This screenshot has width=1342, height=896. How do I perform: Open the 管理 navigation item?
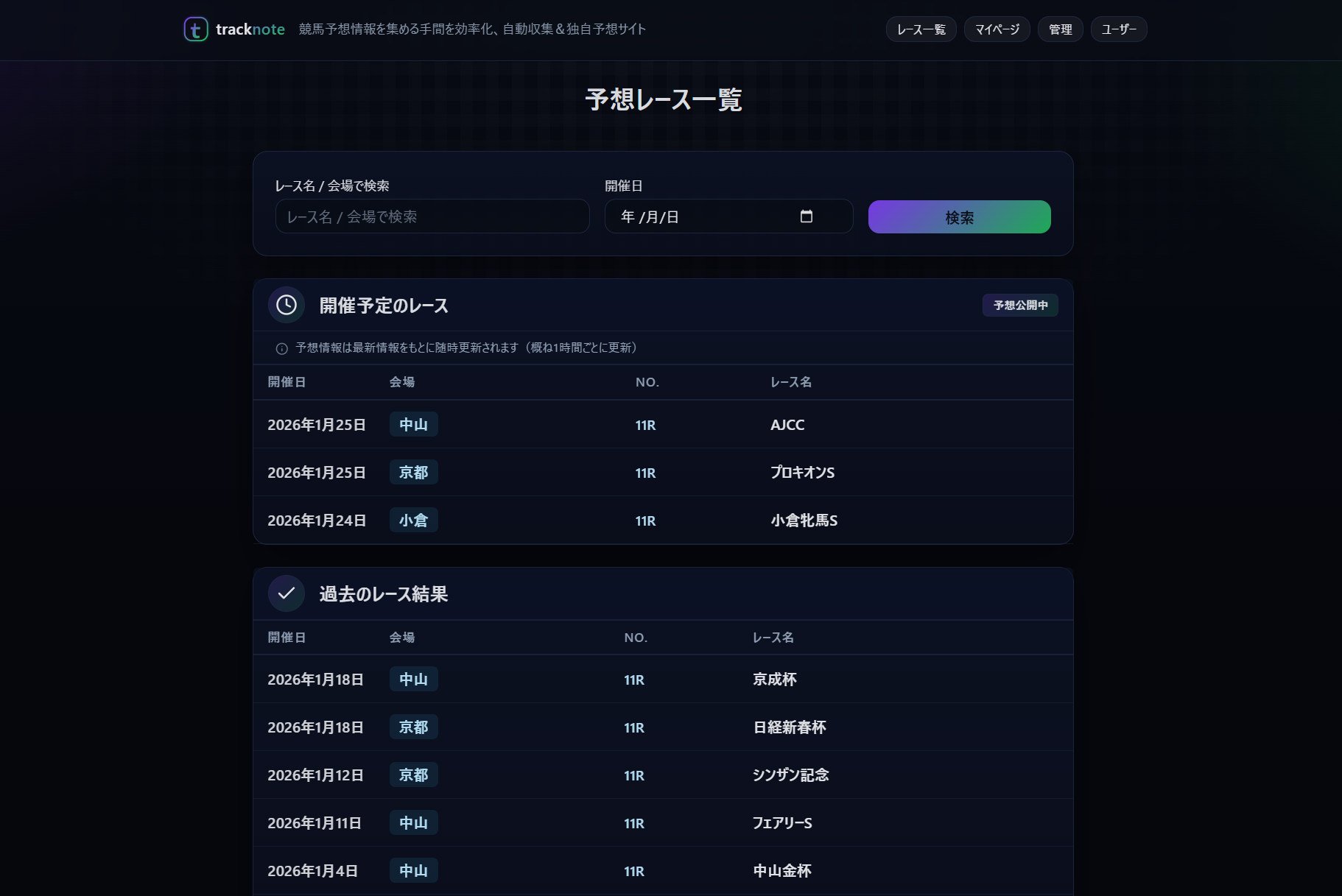1060,29
